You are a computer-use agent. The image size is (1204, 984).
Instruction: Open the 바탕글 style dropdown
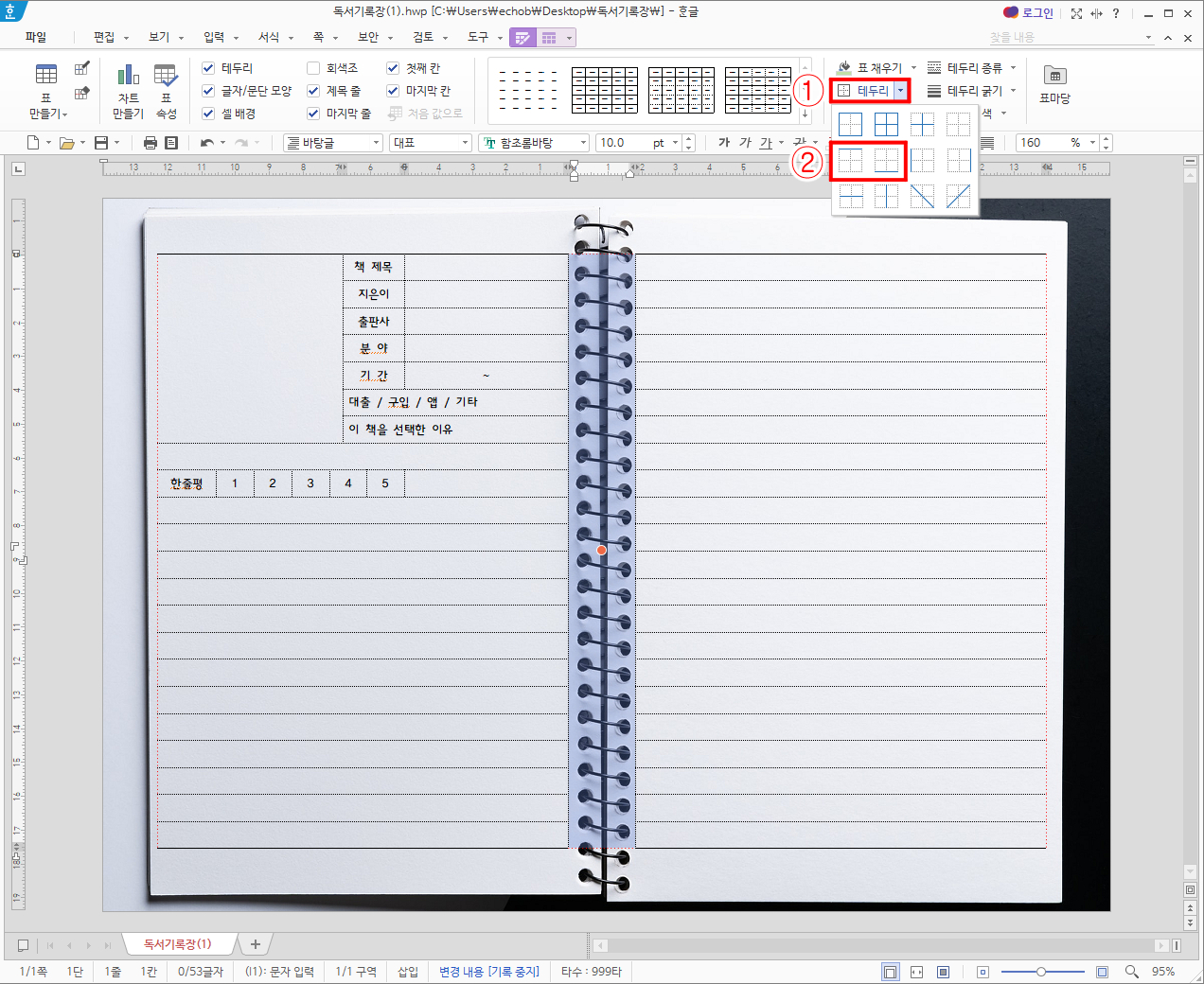pyautogui.click(x=376, y=143)
